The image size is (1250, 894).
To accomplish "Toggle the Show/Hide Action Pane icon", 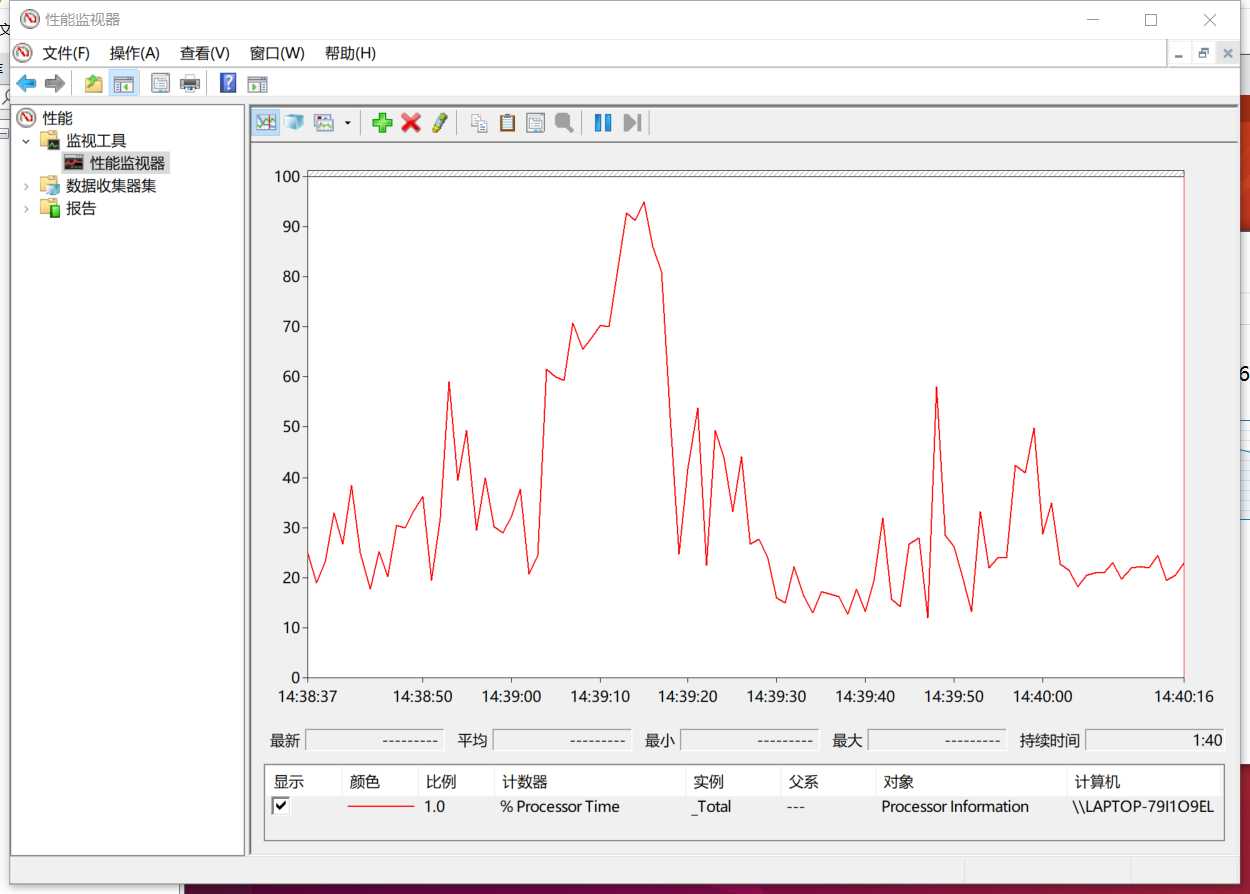I will point(258,84).
